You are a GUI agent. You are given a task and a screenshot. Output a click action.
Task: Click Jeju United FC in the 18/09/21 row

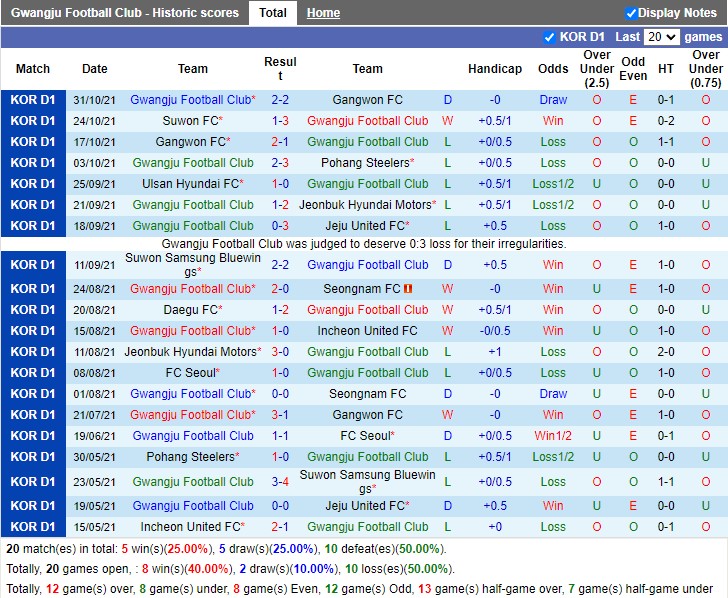(365, 226)
